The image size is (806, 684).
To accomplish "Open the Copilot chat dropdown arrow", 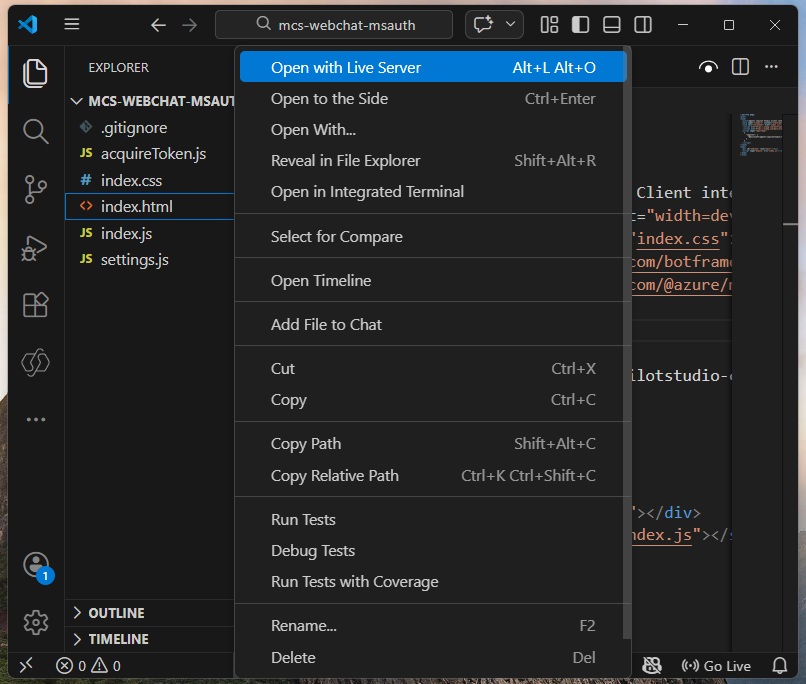I will pyautogui.click(x=512, y=25).
